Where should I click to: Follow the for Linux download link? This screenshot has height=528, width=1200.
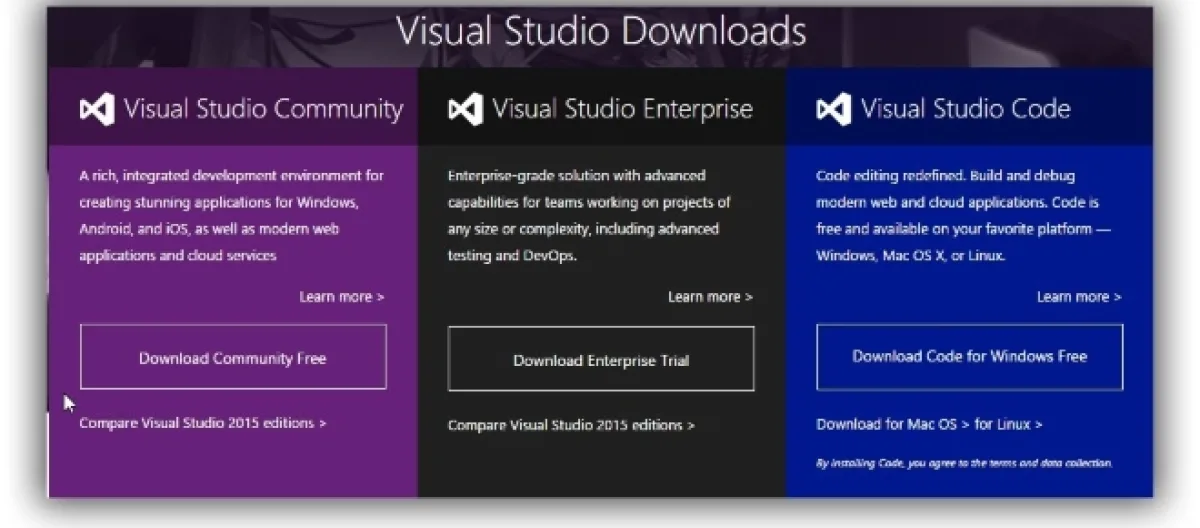1008,424
